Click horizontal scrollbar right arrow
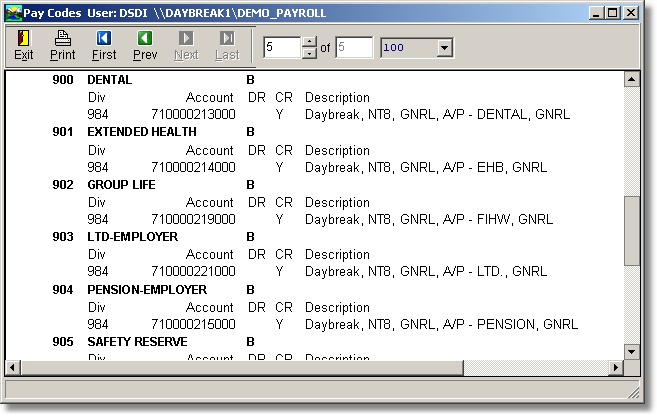The image size is (657, 416). click(x=616, y=367)
